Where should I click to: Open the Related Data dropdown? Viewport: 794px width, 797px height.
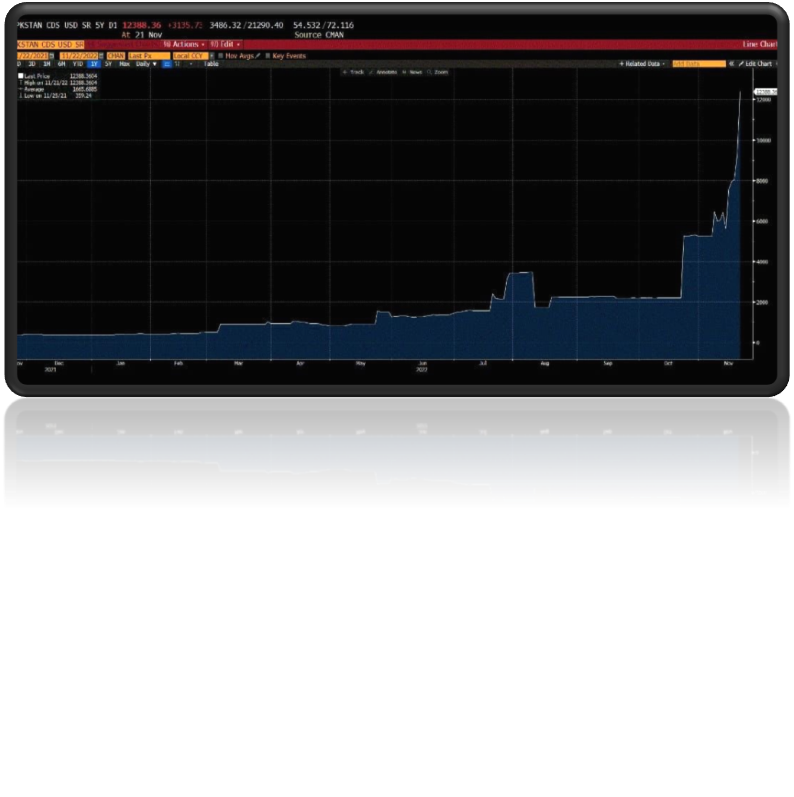642,64
